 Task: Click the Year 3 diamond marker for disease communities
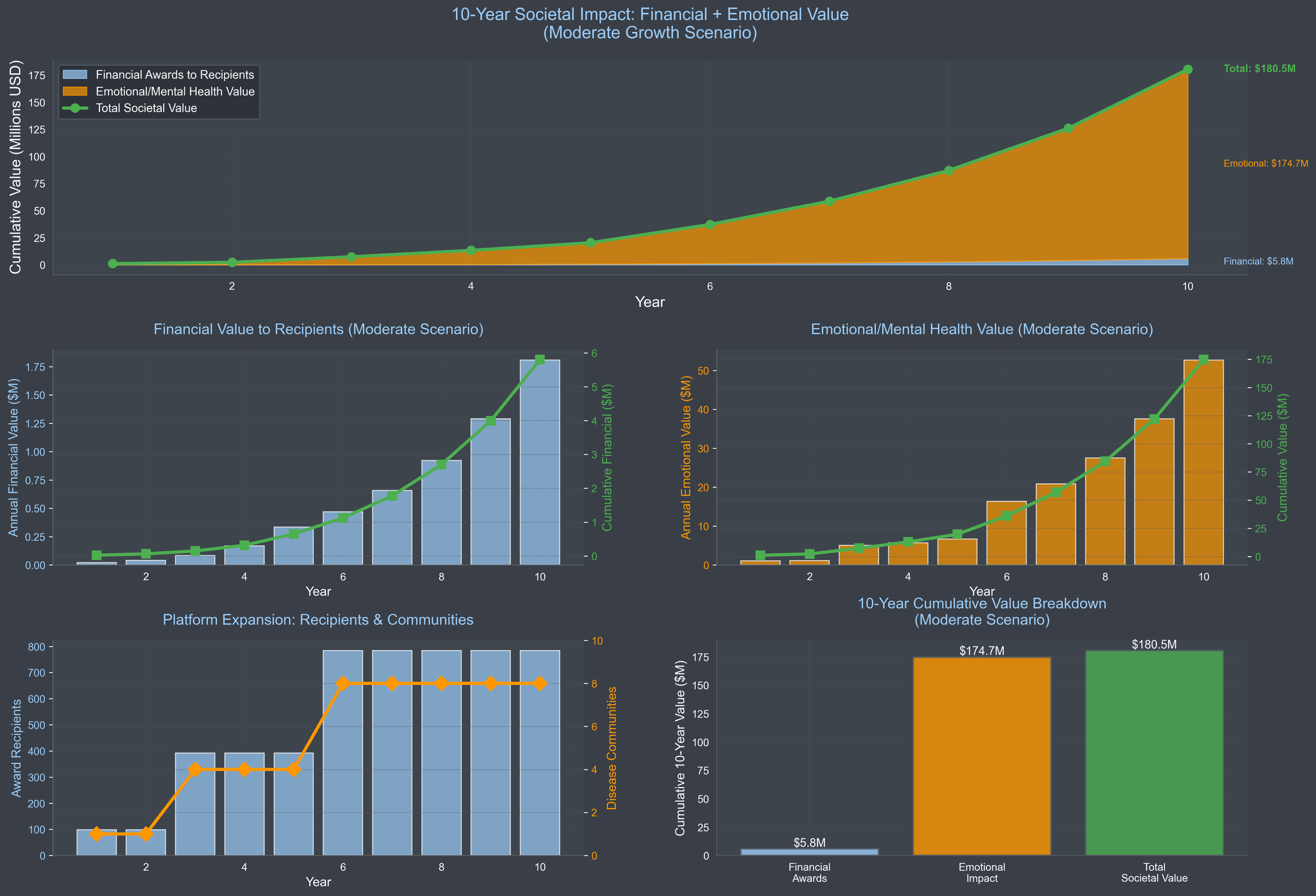point(195,770)
